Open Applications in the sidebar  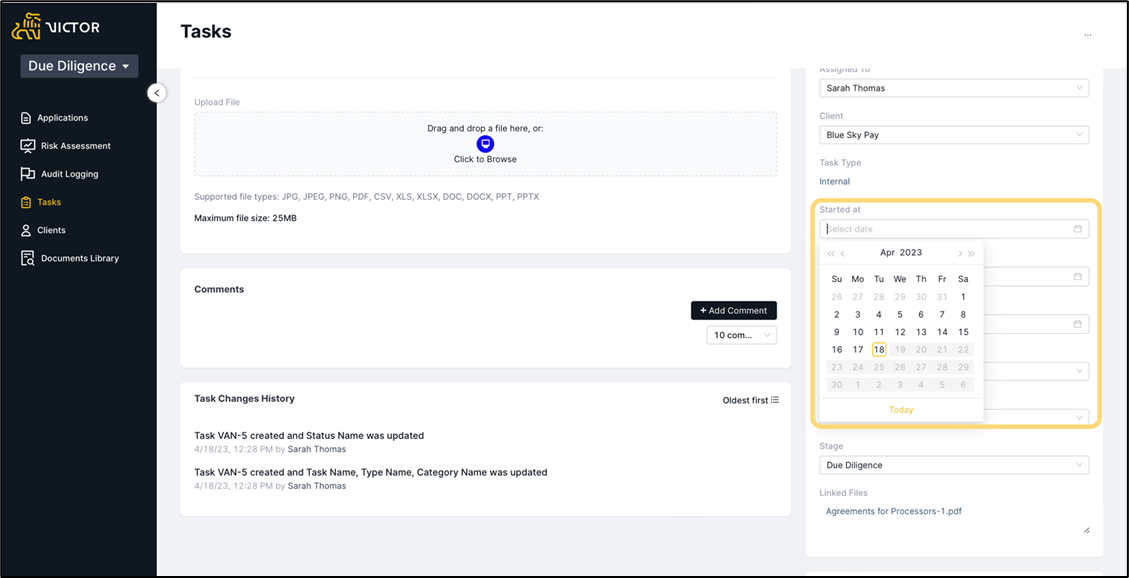point(63,118)
